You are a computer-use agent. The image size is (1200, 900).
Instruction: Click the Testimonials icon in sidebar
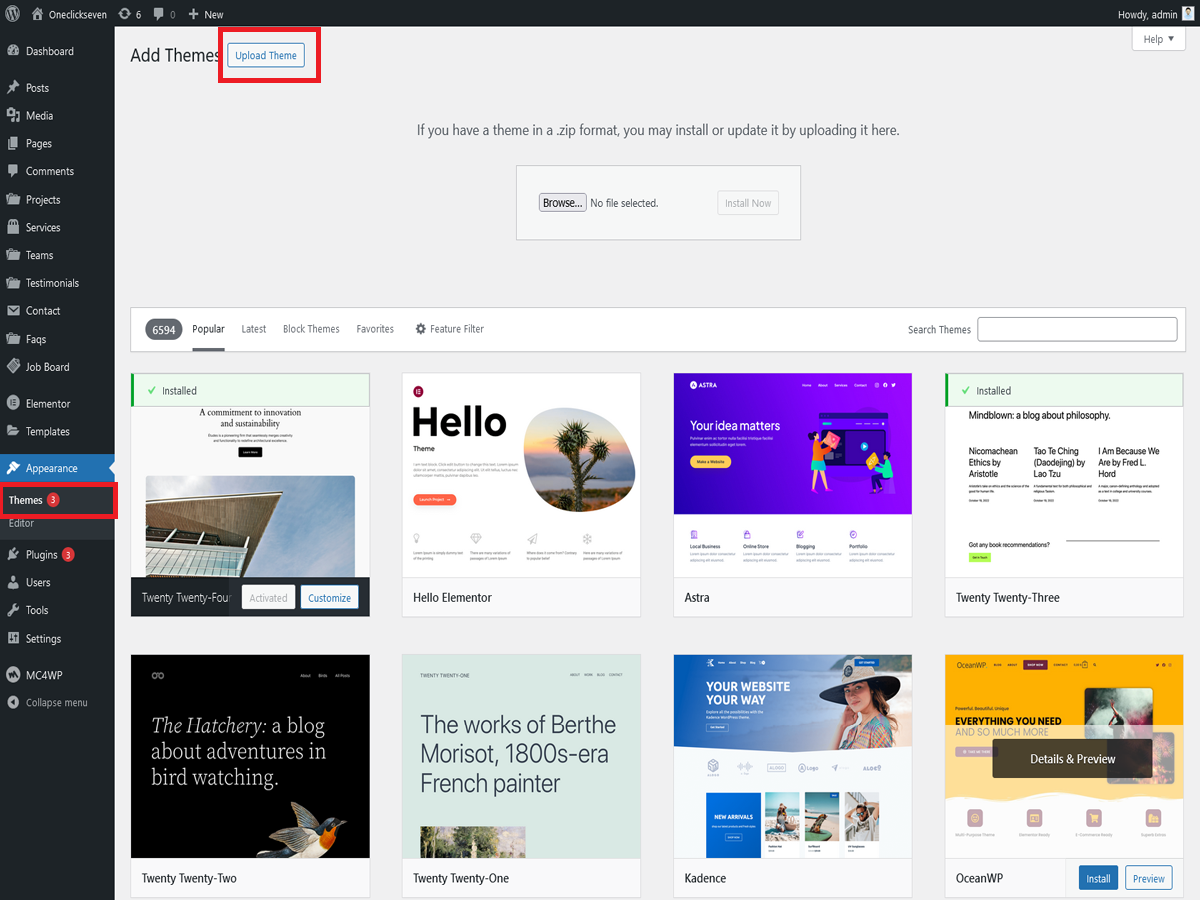pyautogui.click(x=13, y=283)
